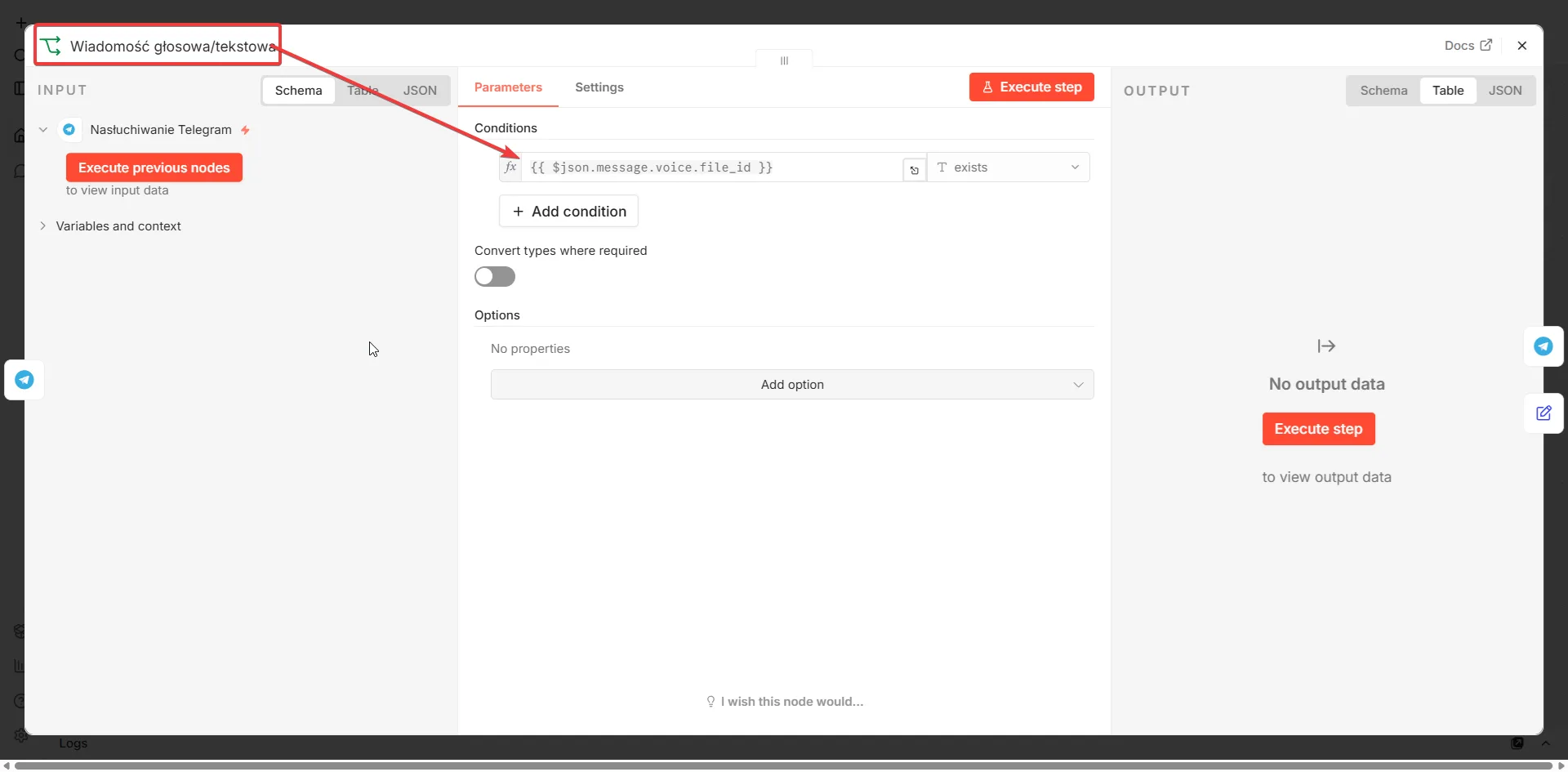Open the expression editor icon in the condition field
The width and height of the screenshot is (1568, 772).
click(915, 170)
